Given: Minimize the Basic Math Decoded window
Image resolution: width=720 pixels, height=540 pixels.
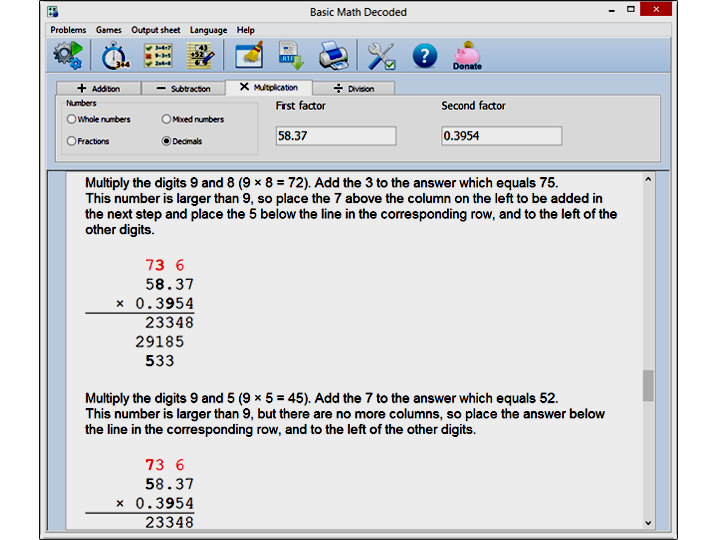Looking at the screenshot, I should (x=612, y=10).
